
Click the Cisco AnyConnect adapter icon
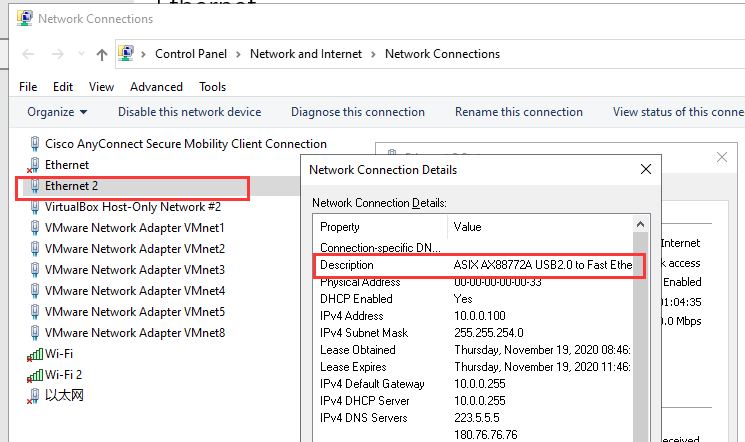pyautogui.click(x=35, y=144)
